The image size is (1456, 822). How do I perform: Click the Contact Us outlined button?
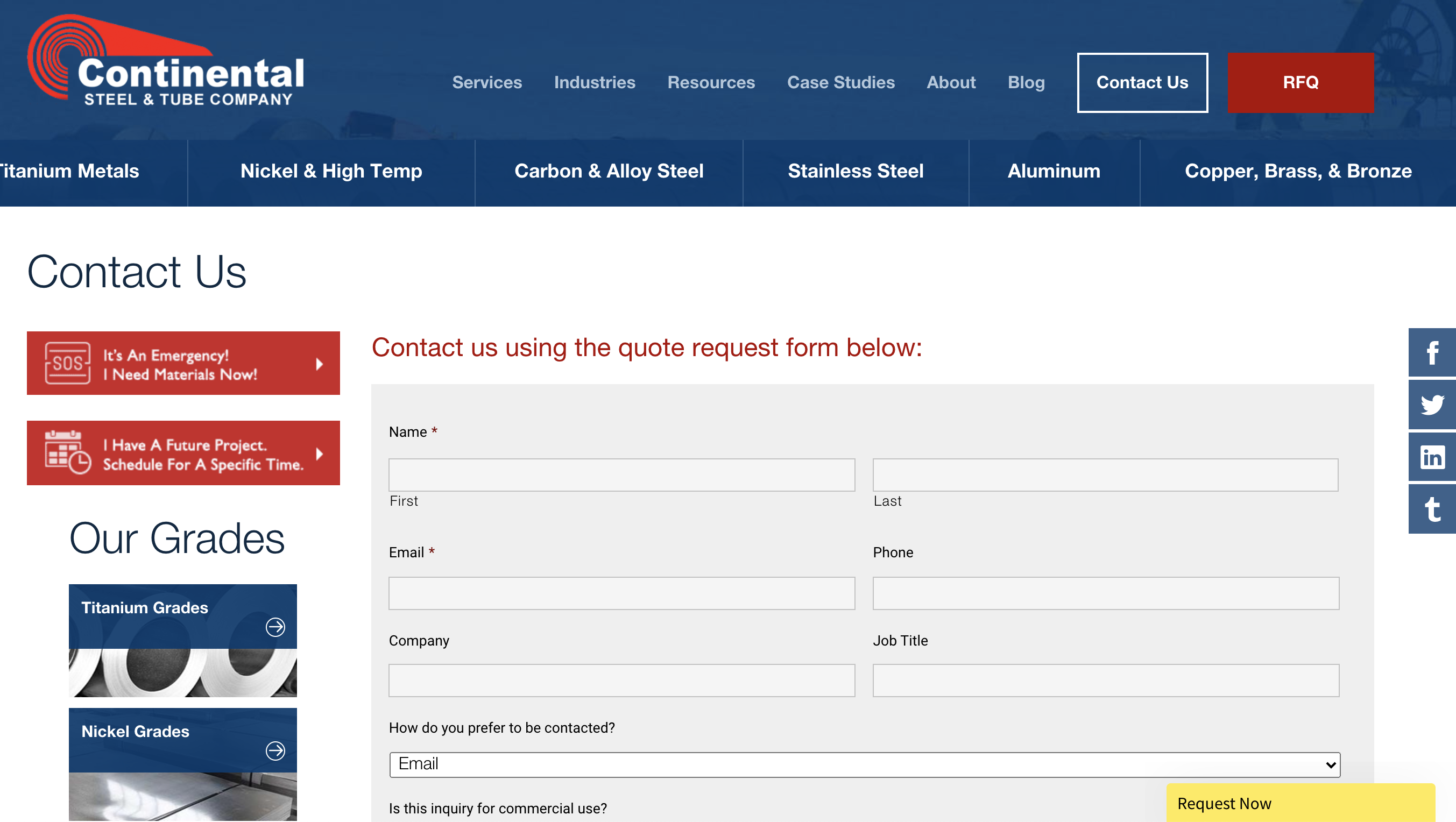[x=1142, y=82]
